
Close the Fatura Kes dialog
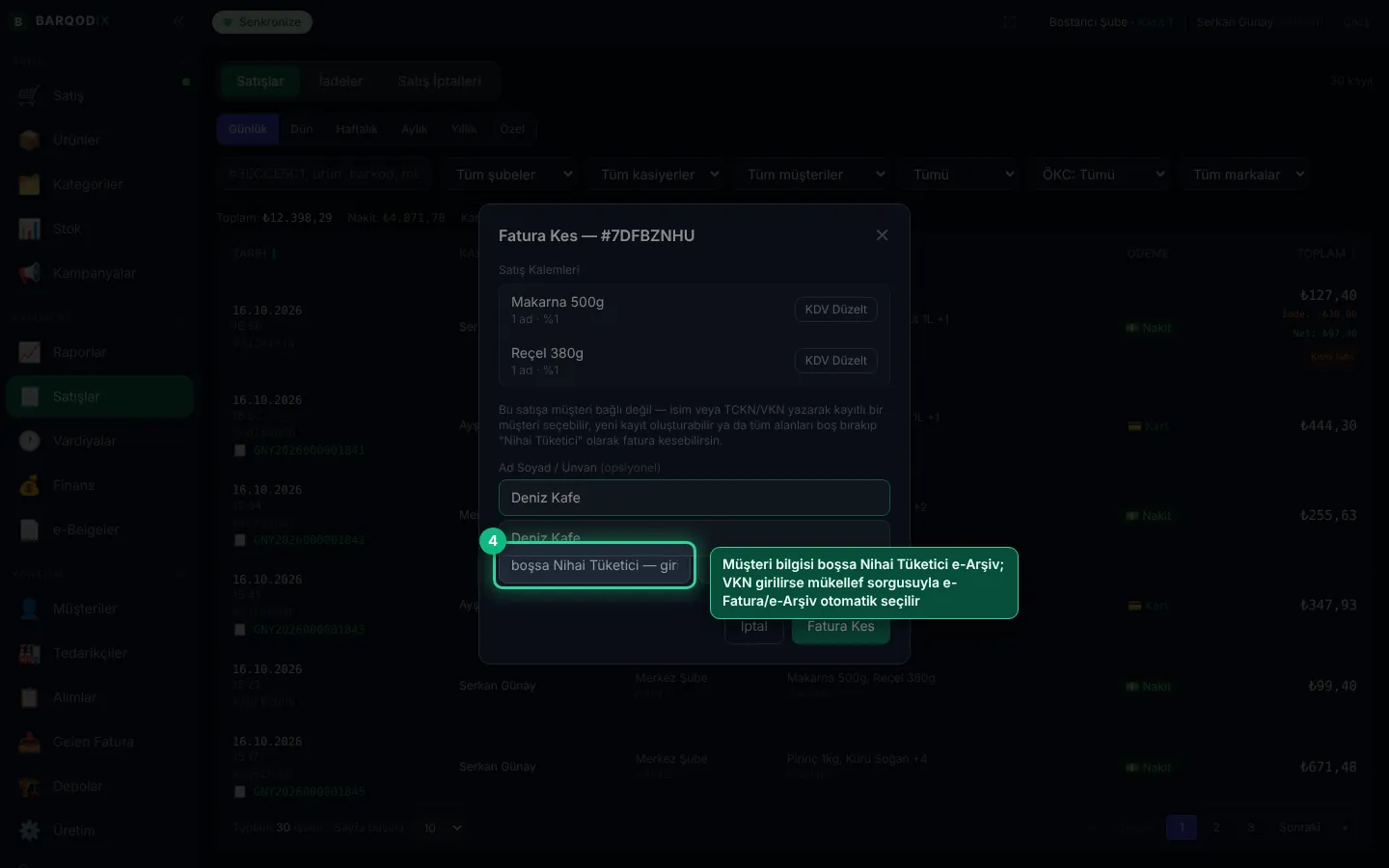tap(882, 235)
